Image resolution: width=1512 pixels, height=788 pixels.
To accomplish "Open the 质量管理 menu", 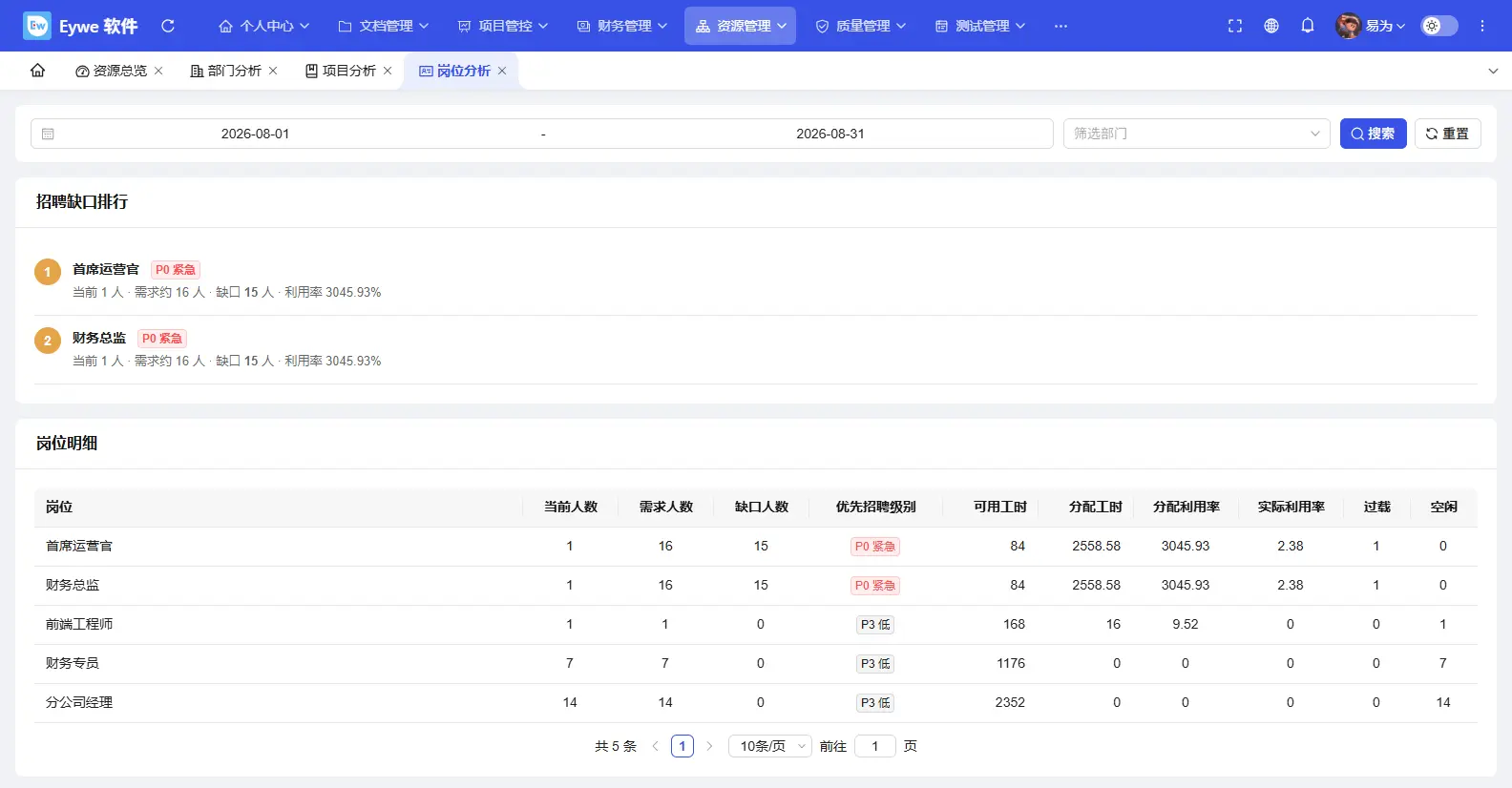I will (860, 26).
